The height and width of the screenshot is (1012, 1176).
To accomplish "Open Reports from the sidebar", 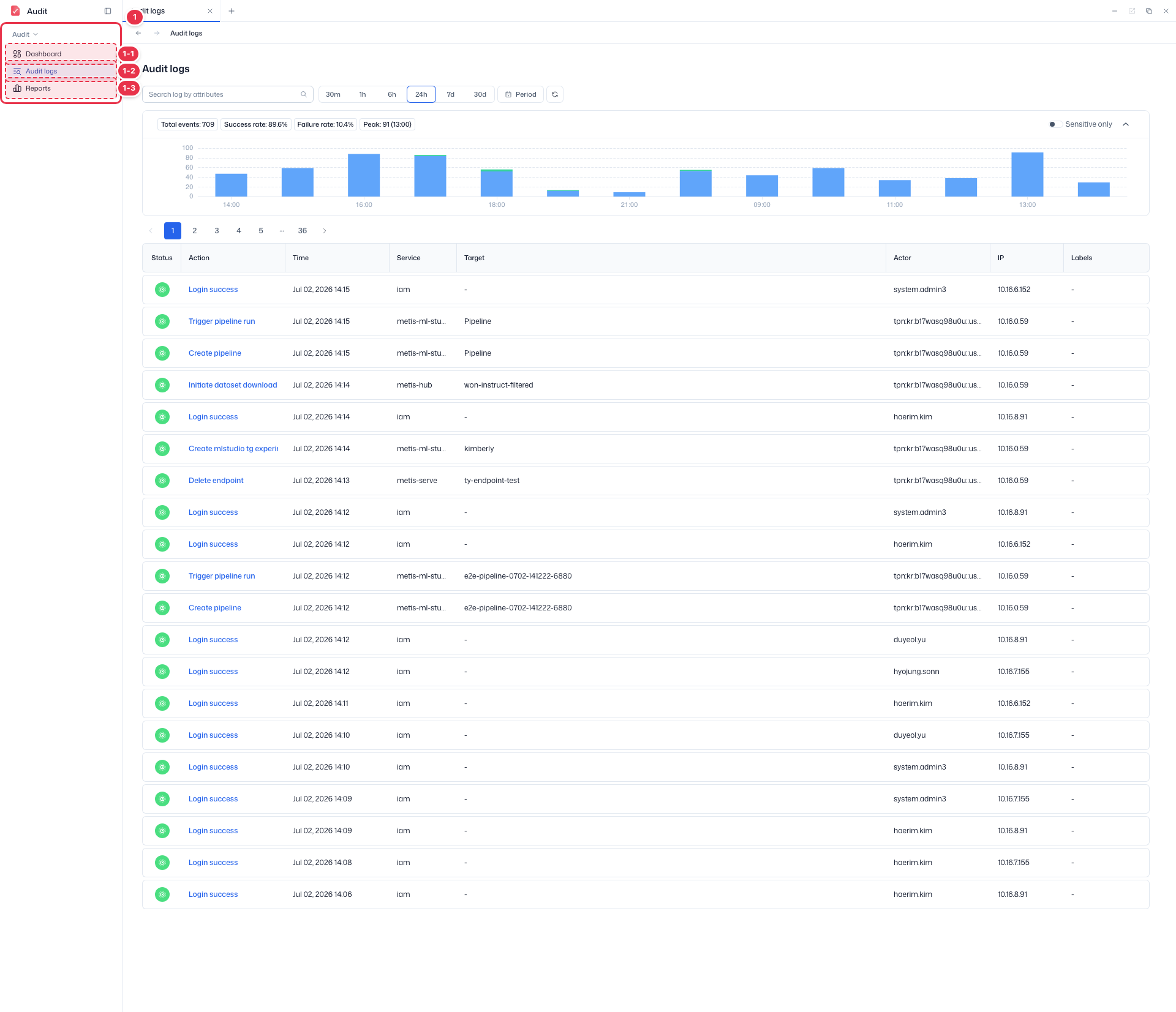I will [x=61, y=88].
